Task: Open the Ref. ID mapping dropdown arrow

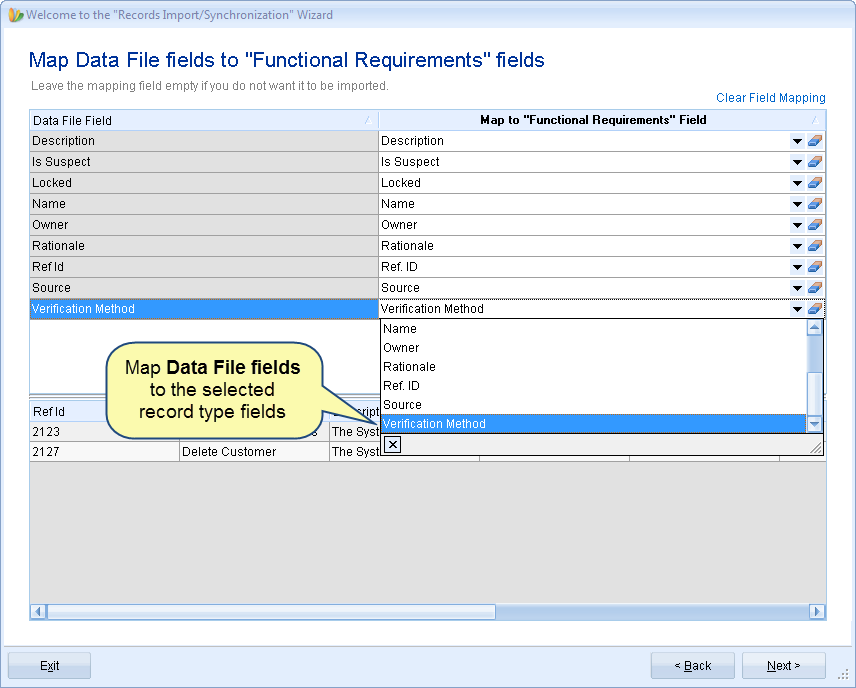Action: tap(797, 268)
